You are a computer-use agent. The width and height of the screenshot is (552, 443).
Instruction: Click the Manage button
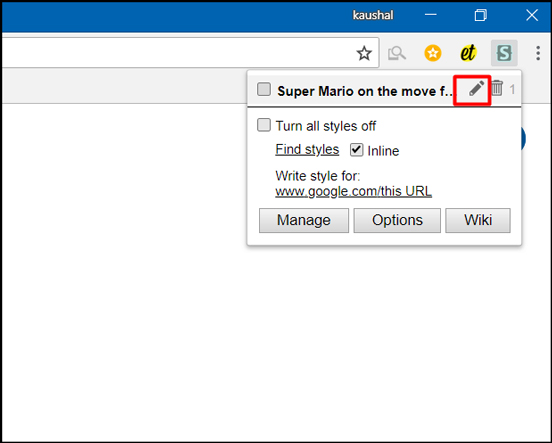tap(304, 220)
